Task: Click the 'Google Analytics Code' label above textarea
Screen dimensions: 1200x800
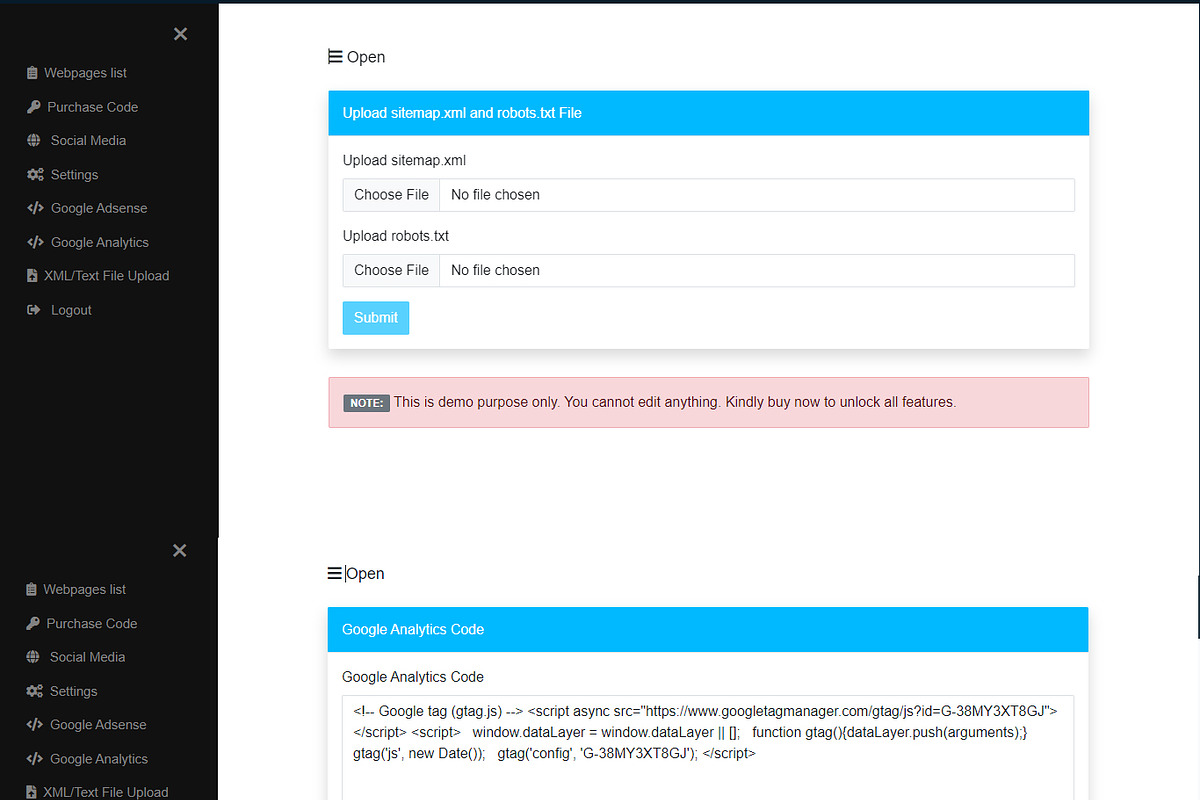Action: [413, 677]
